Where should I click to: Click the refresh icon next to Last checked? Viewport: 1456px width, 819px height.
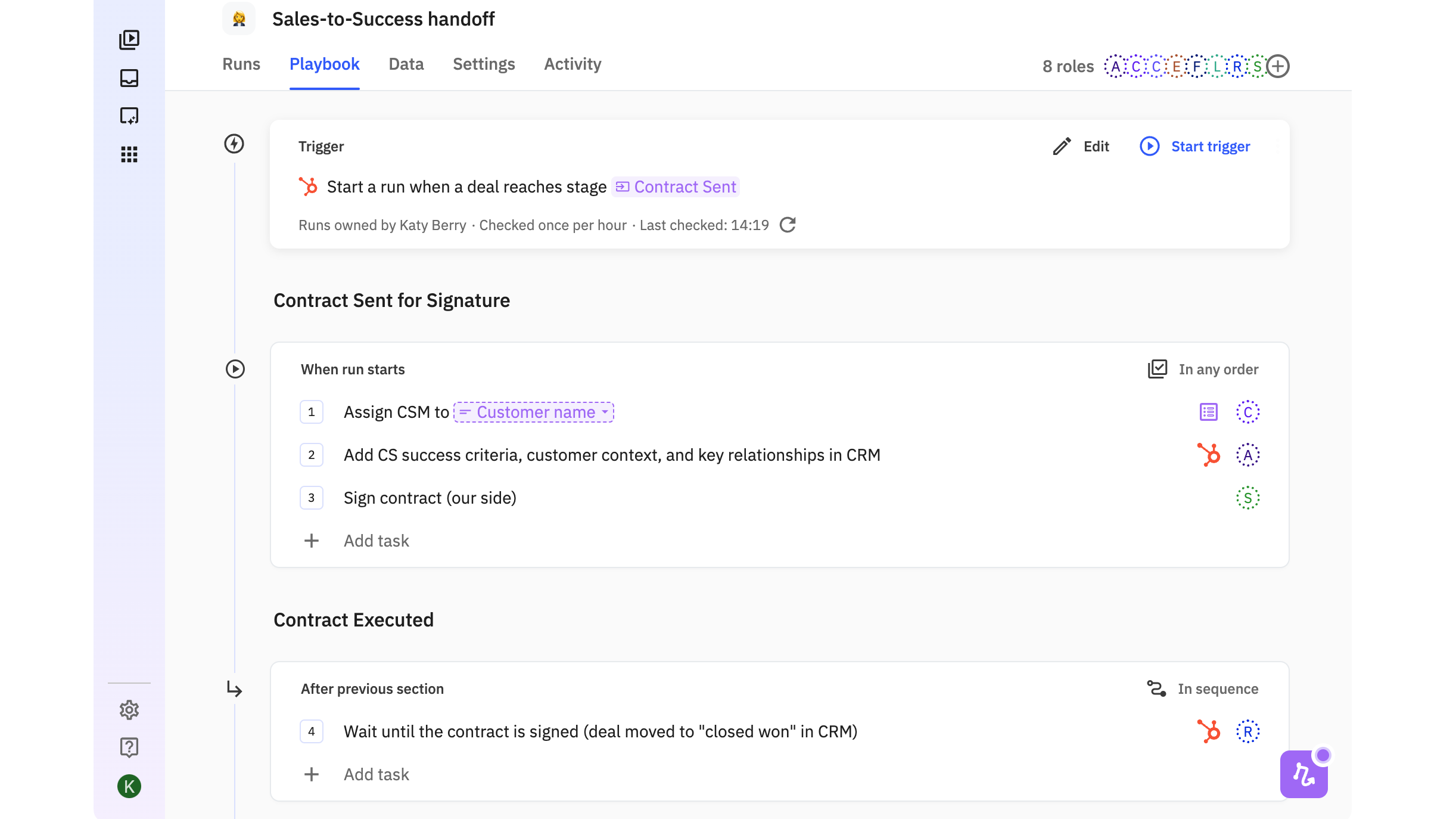(x=788, y=225)
